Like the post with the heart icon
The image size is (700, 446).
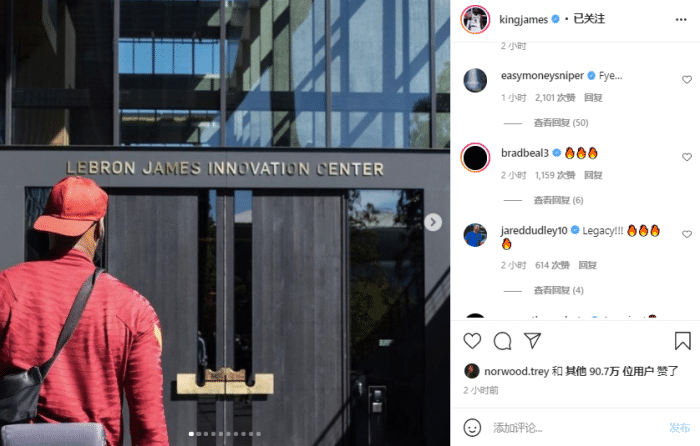pos(472,341)
